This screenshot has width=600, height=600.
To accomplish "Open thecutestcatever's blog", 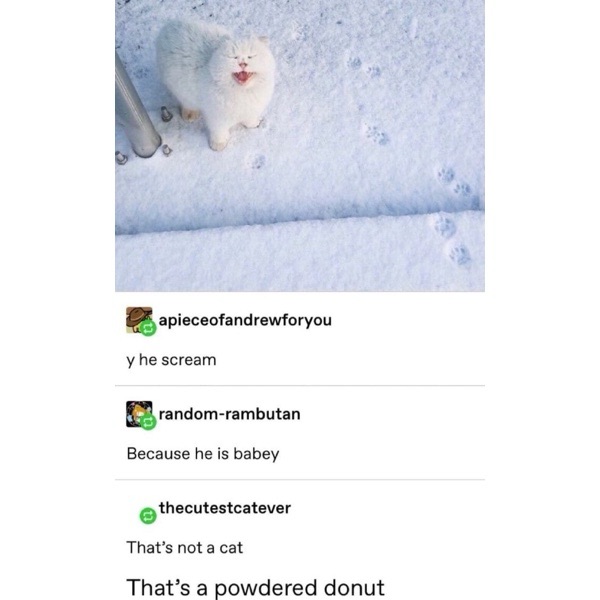I will click(x=225, y=508).
